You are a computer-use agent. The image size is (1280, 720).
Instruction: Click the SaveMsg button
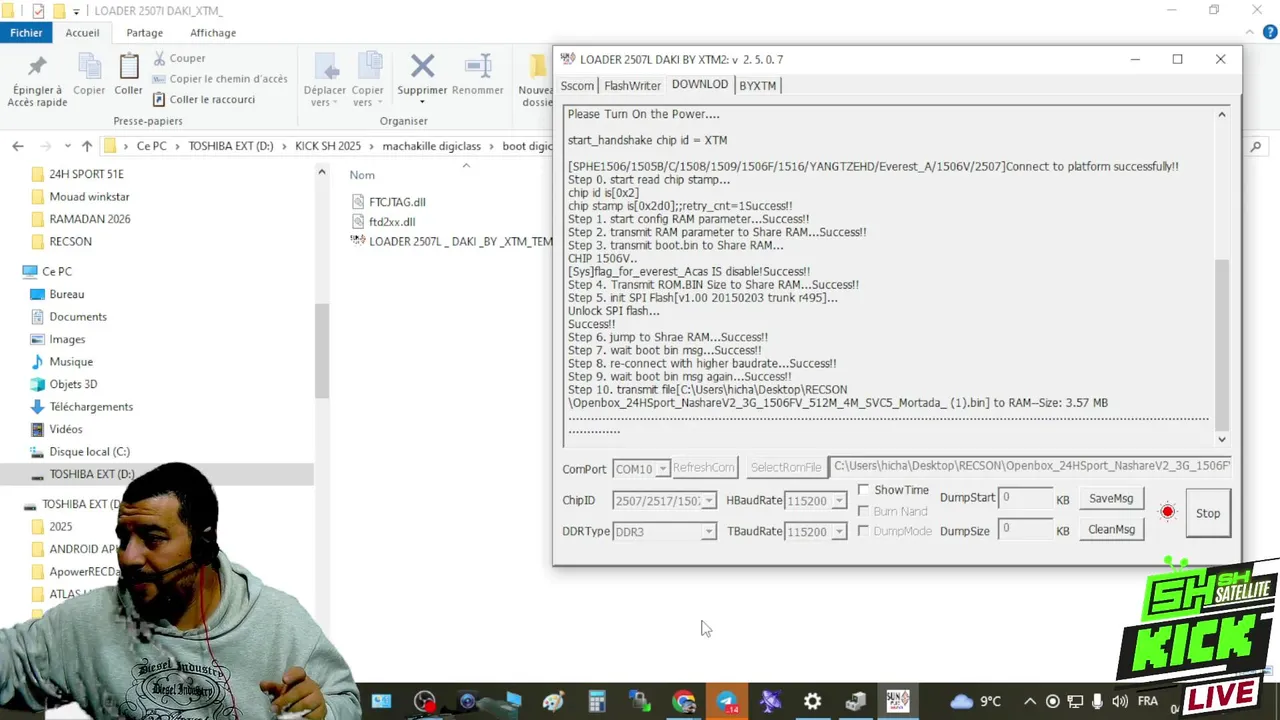click(x=1111, y=498)
